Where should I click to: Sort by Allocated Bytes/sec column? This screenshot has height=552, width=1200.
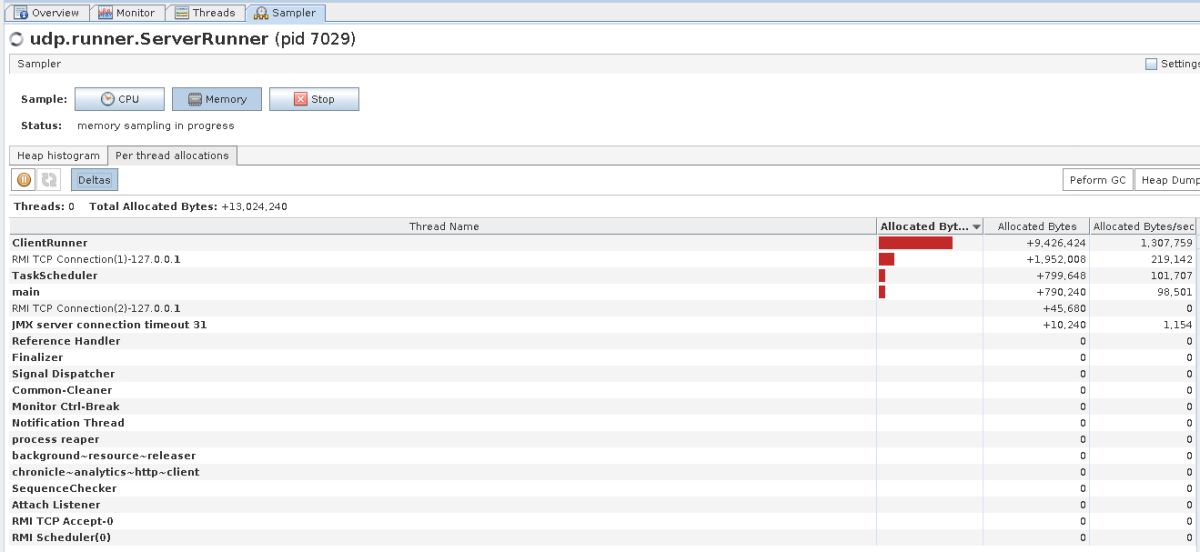point(1144,226)
